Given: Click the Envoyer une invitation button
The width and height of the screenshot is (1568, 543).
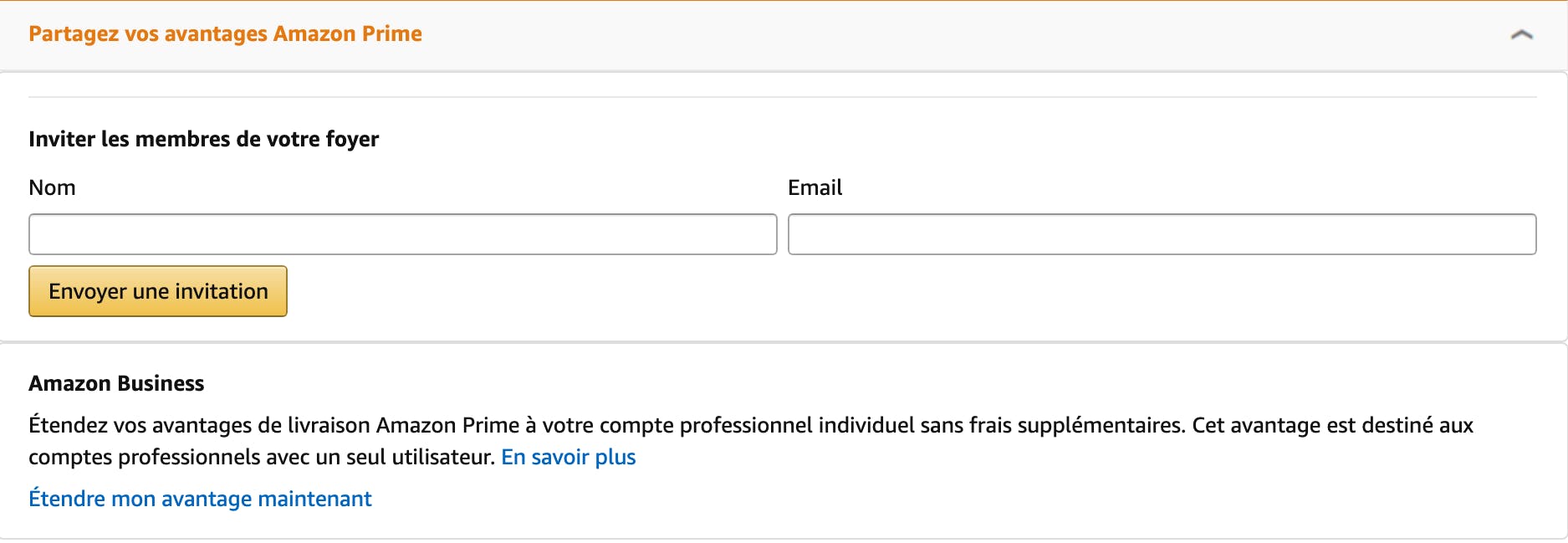Looking at the screenshot, I should coord(157,290).
